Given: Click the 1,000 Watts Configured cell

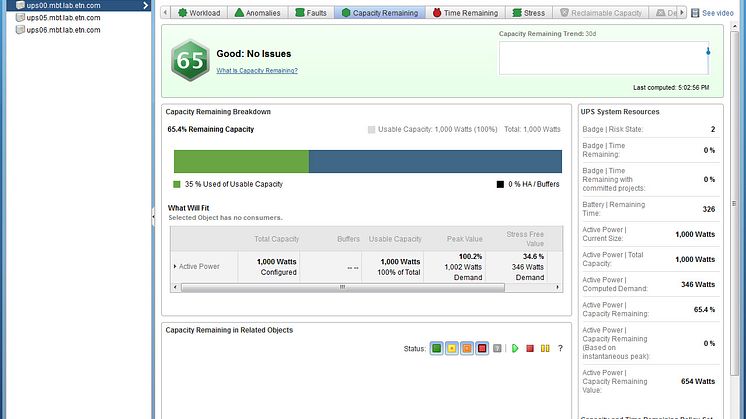Looking at the screenshot, I should pyautogui.click(x=276, y=267).
